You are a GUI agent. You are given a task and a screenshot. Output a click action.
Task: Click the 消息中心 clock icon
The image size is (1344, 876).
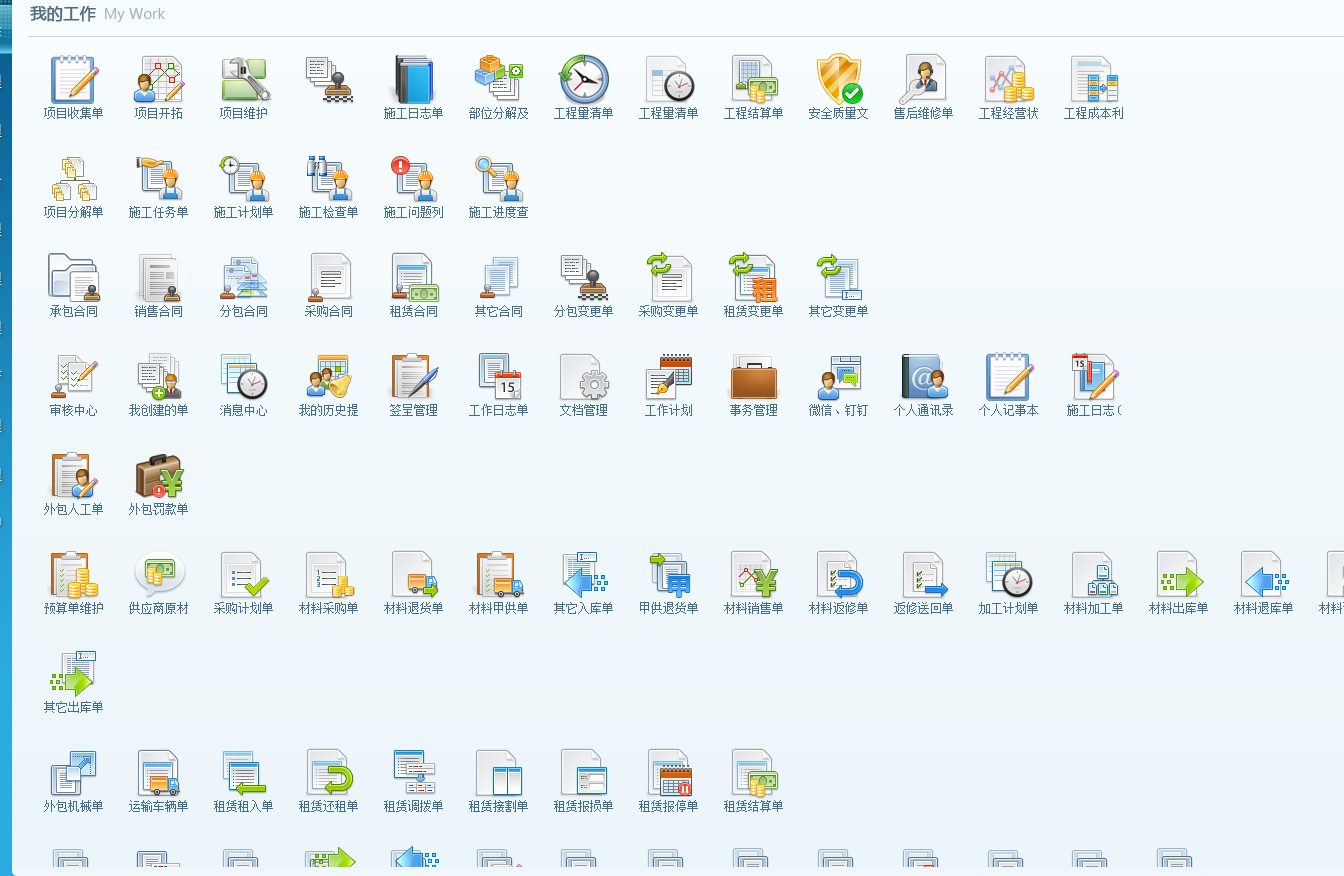(x=243, y=377)
